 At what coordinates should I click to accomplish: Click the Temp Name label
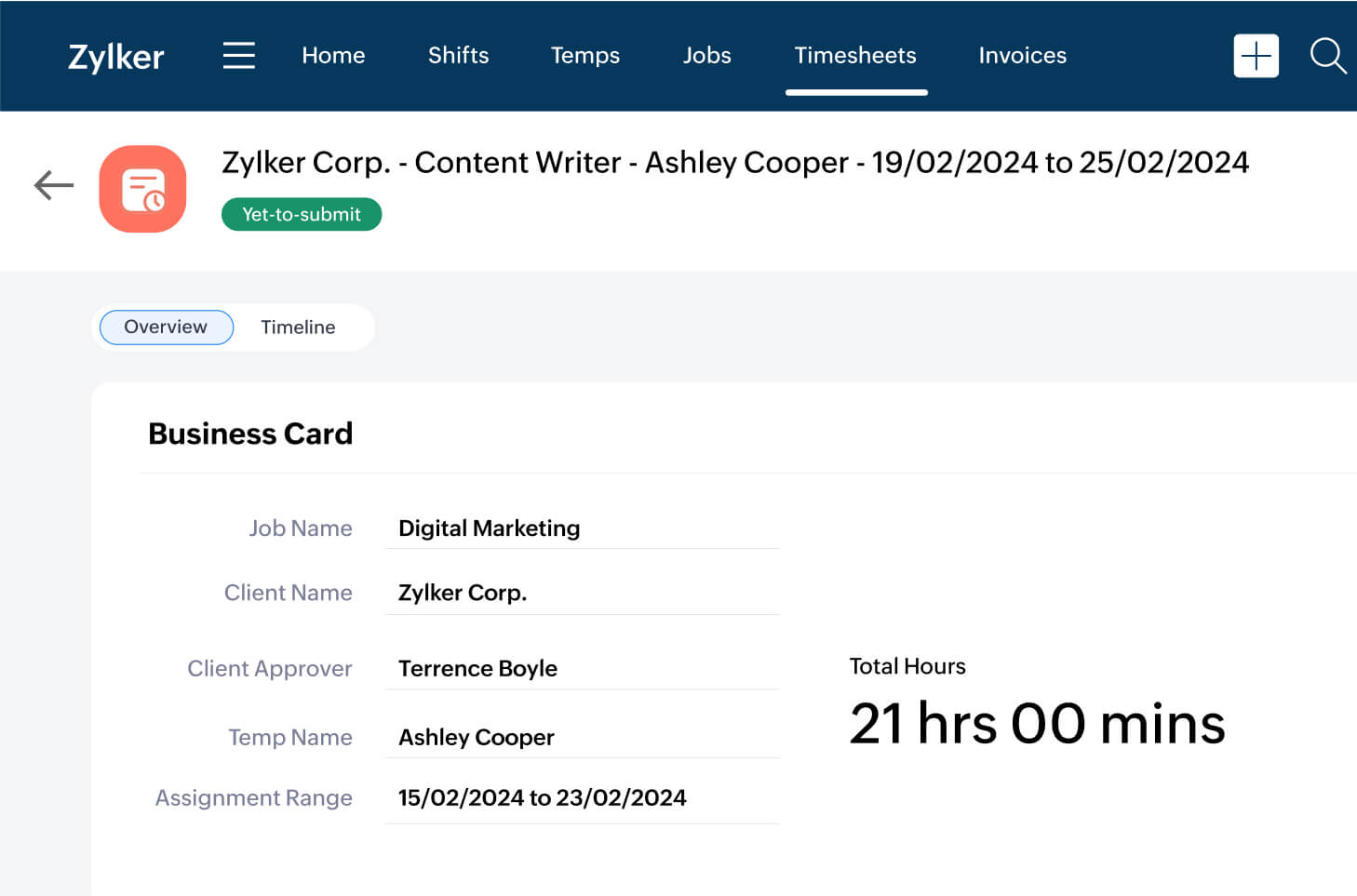pos(290,738)
